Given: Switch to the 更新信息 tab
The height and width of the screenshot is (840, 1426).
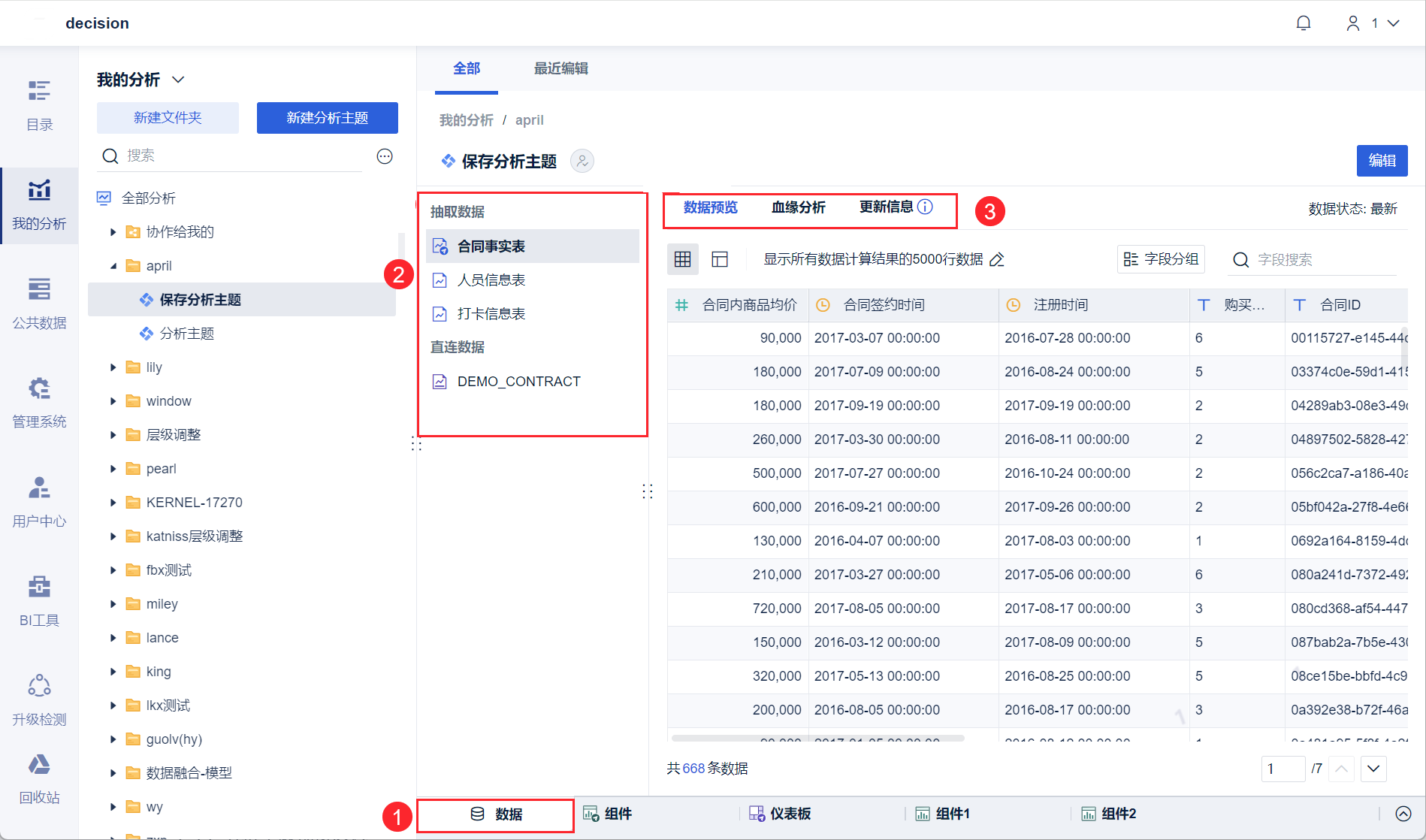Looking at the screenshot, I should [x=887, y=207].
